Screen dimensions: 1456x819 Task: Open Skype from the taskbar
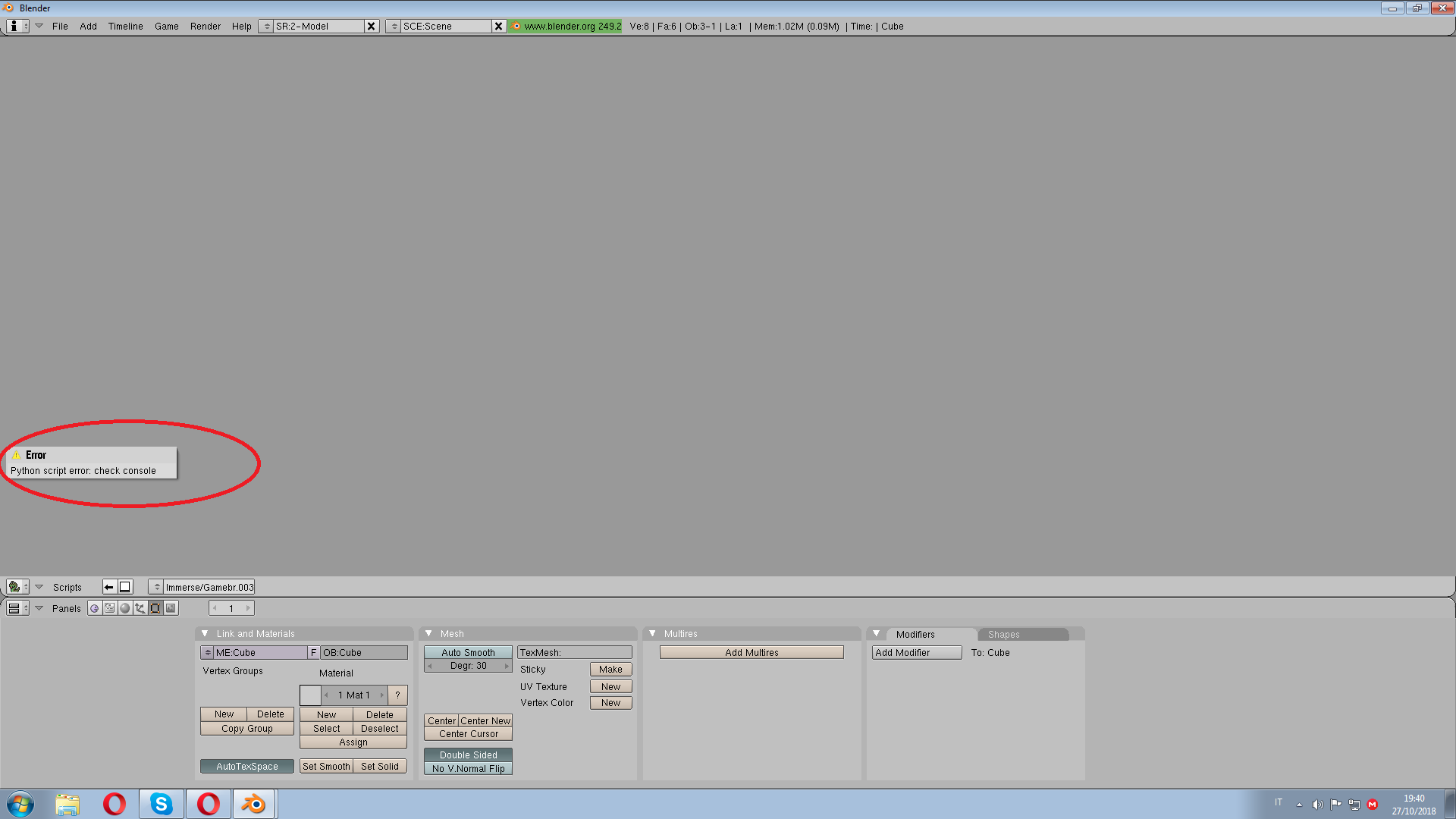tap(161, 804)
